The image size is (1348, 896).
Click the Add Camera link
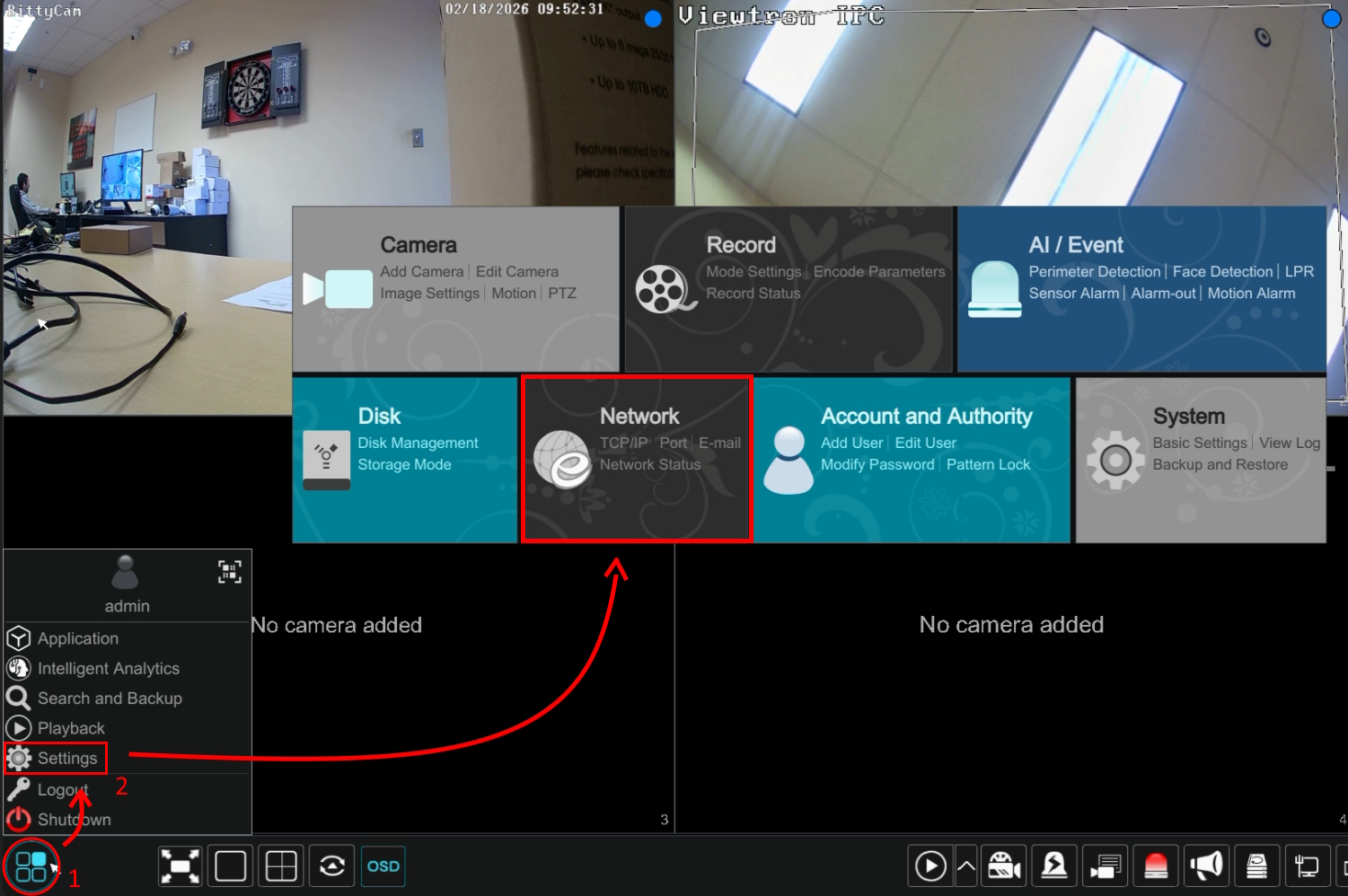421,271
